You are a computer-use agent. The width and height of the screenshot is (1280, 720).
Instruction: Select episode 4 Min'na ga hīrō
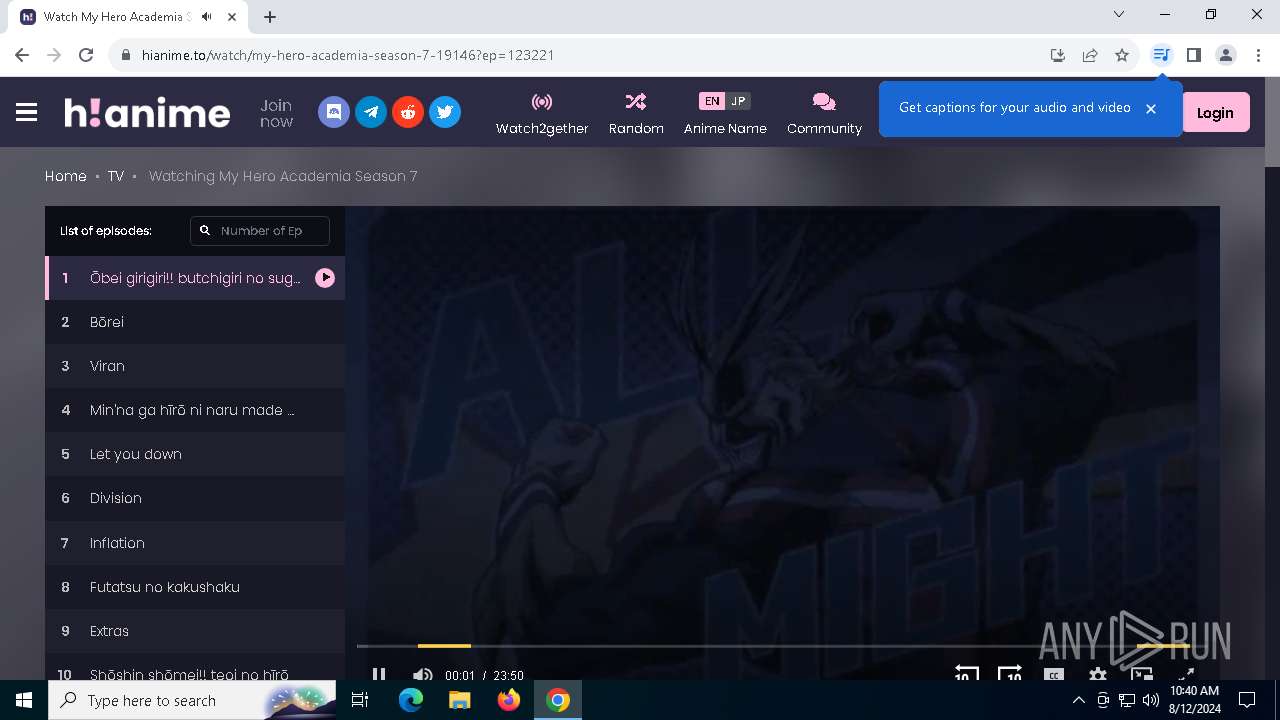click(195, 410)
